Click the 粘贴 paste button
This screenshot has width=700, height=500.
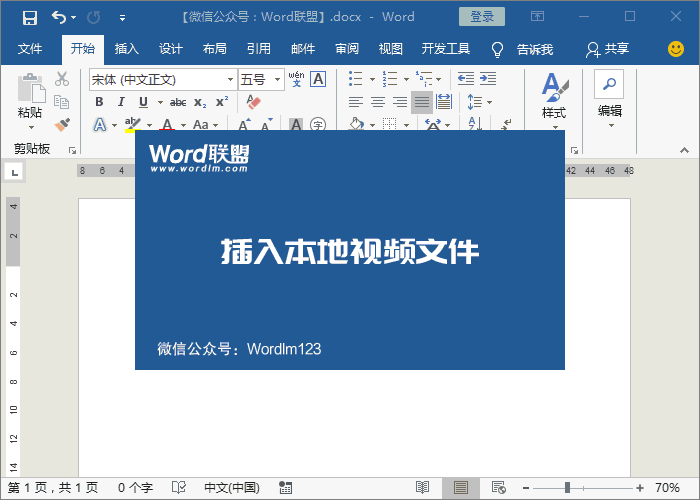click(30, 101)
